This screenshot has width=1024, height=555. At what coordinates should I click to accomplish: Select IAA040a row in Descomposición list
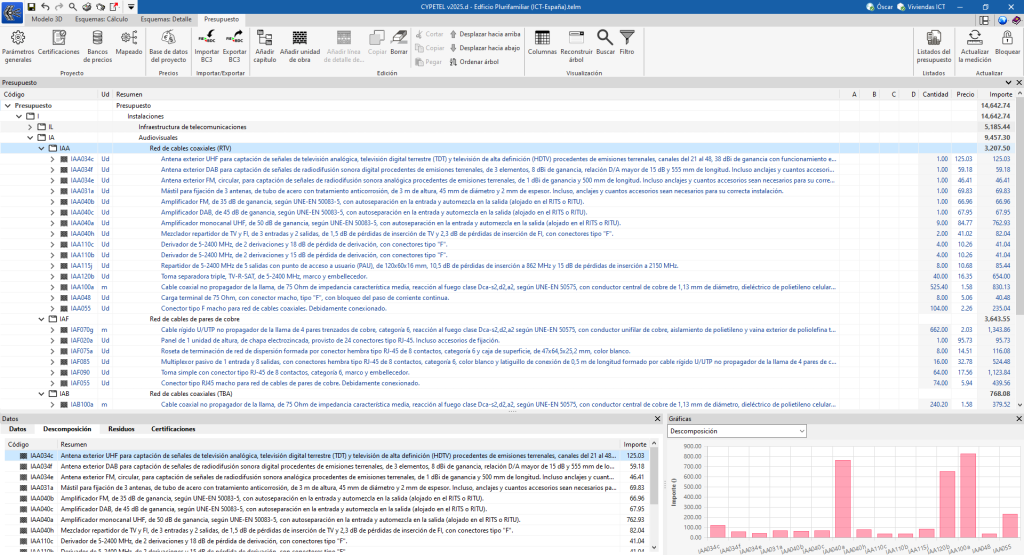(x=327, y=520)
